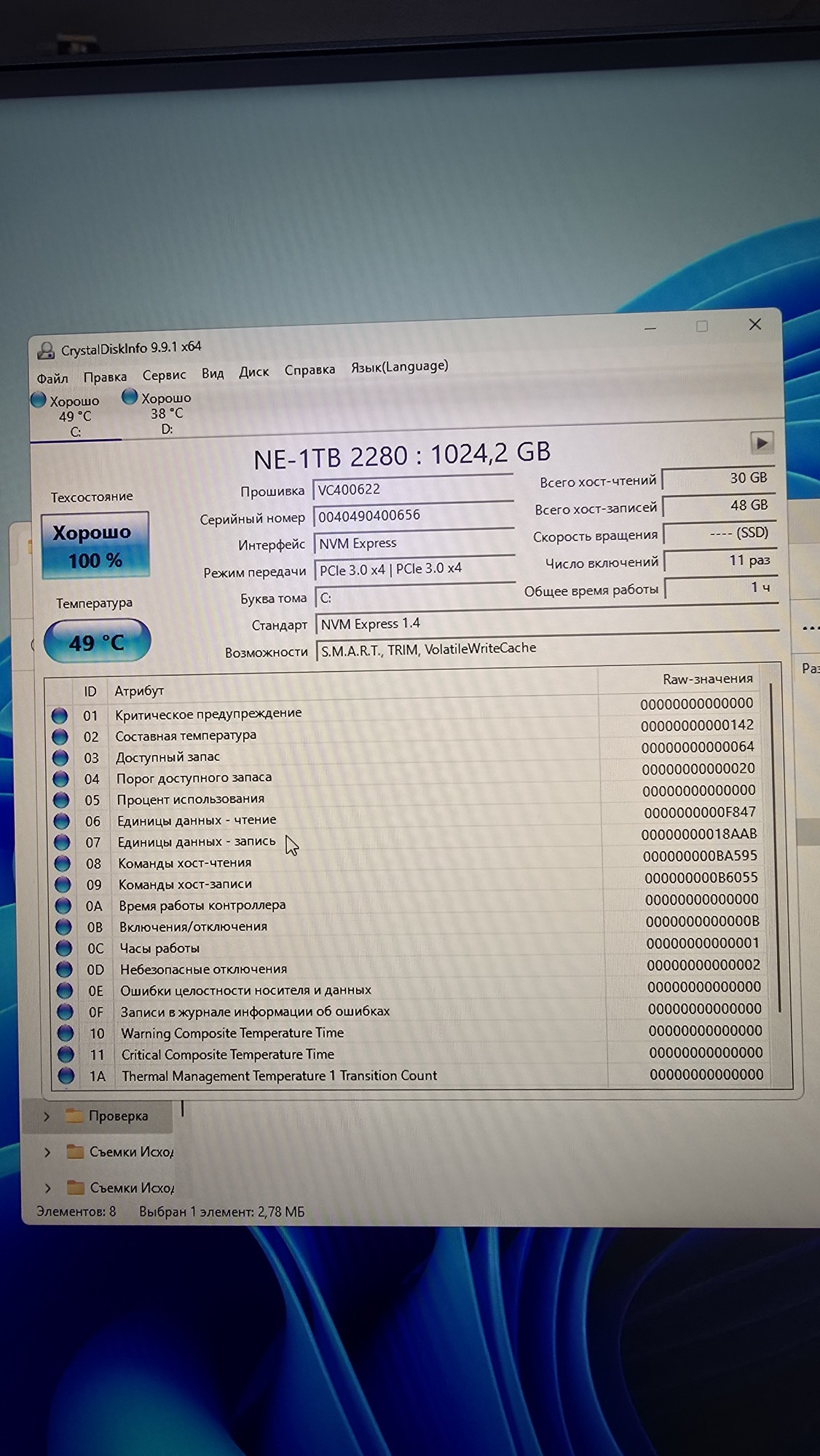Click status orb for Часы работы row

point(64,949)
